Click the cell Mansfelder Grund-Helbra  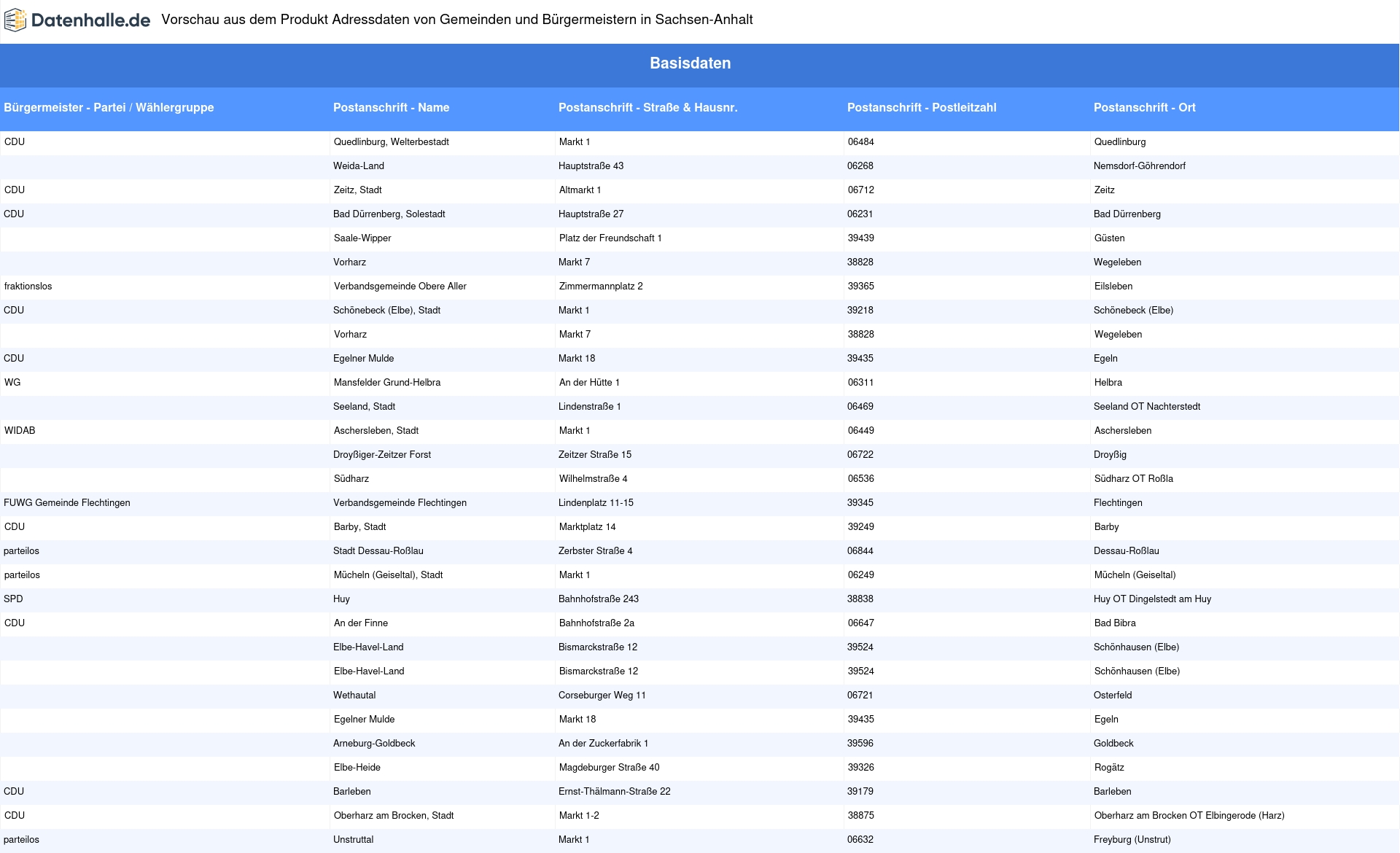pyautogui.click(x=386, y=383)
